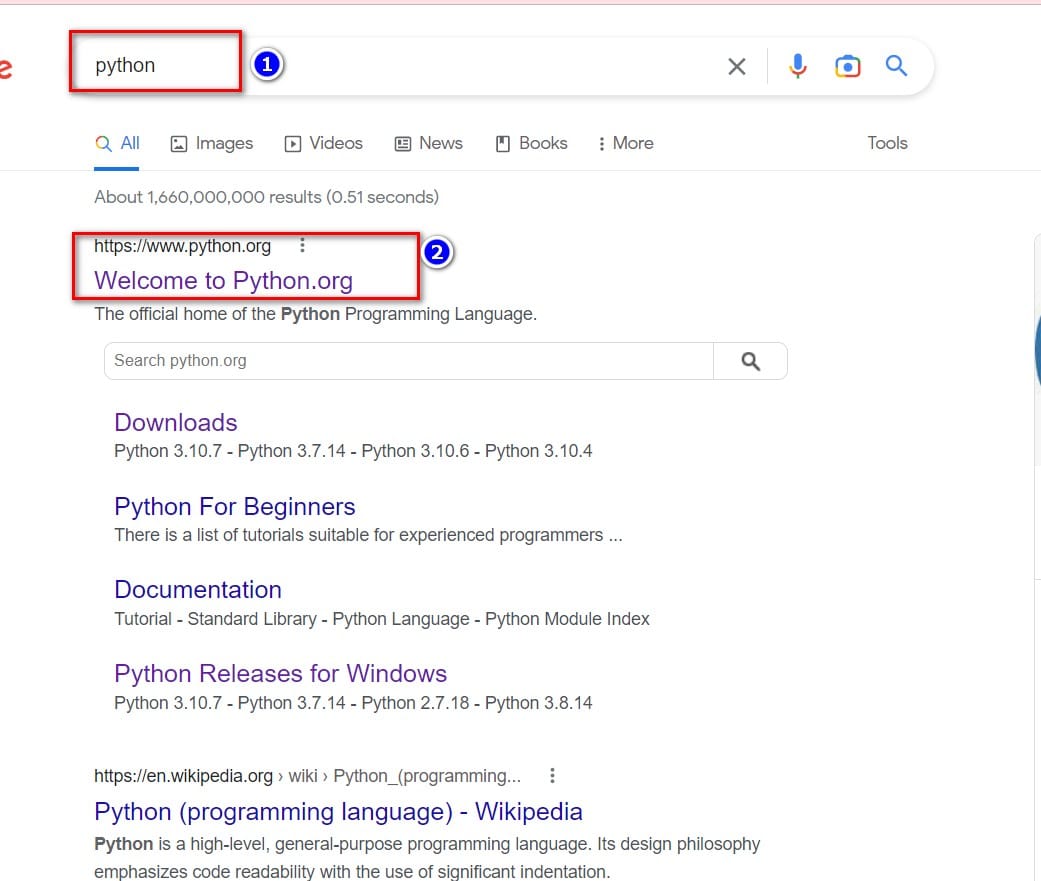Switch to the News tab

click(428, 143)
